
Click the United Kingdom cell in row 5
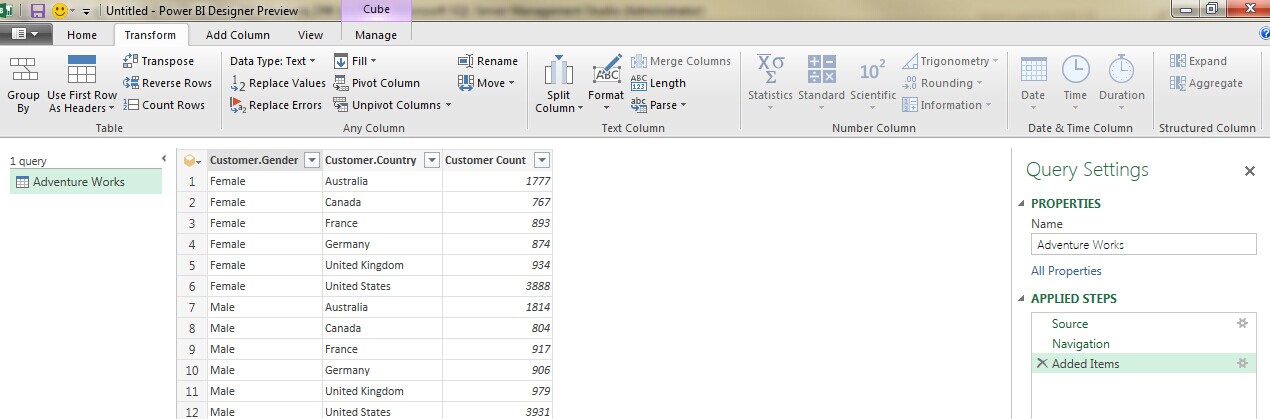click(382, 265)
